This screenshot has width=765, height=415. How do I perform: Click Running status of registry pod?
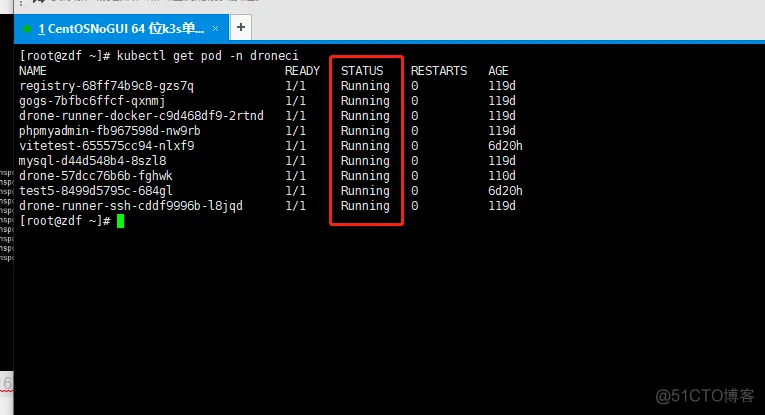pos(365,86)
